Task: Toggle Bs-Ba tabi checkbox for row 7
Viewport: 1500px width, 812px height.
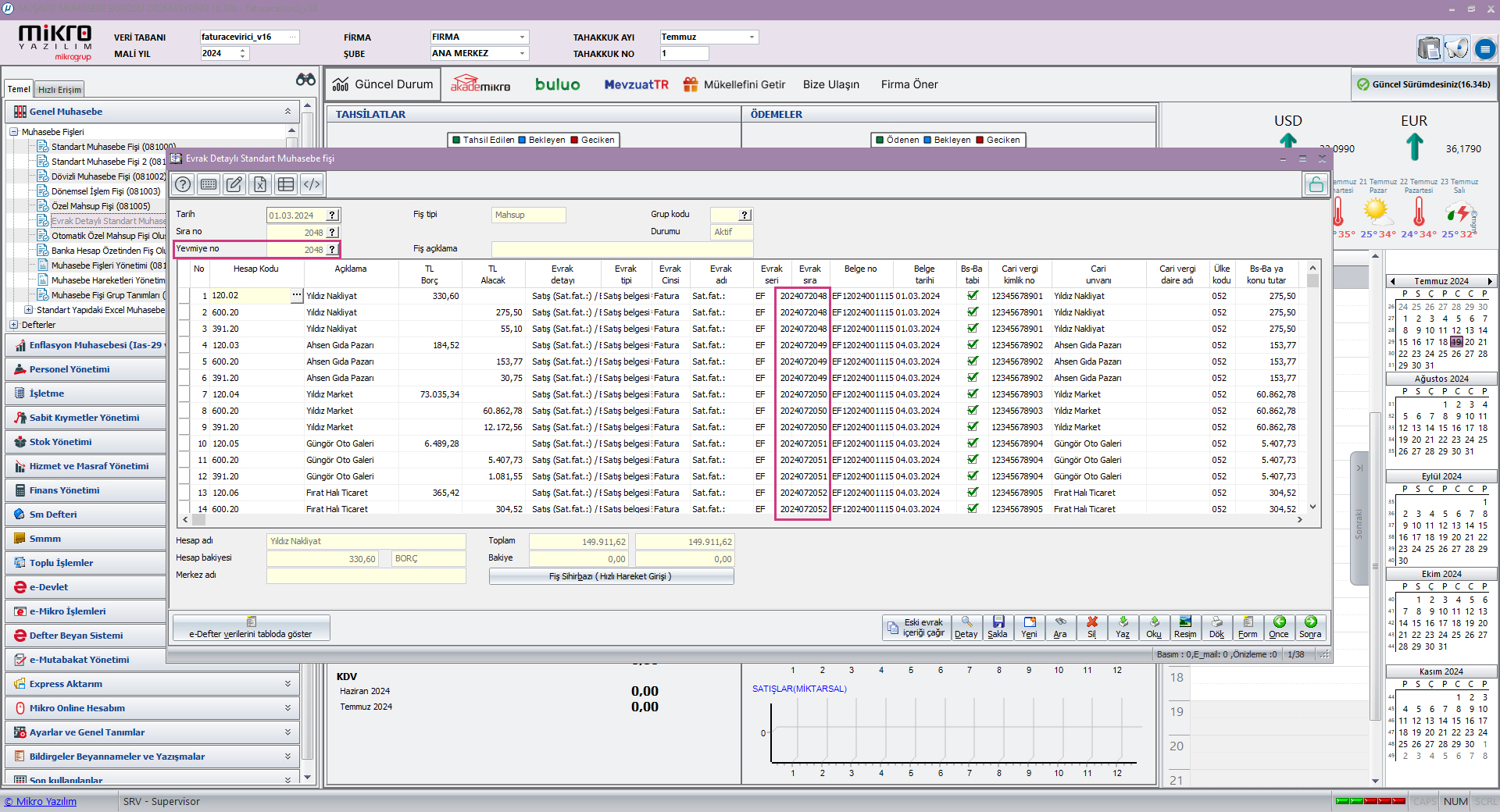Action: pyautogui.click(x=973, y=394)
